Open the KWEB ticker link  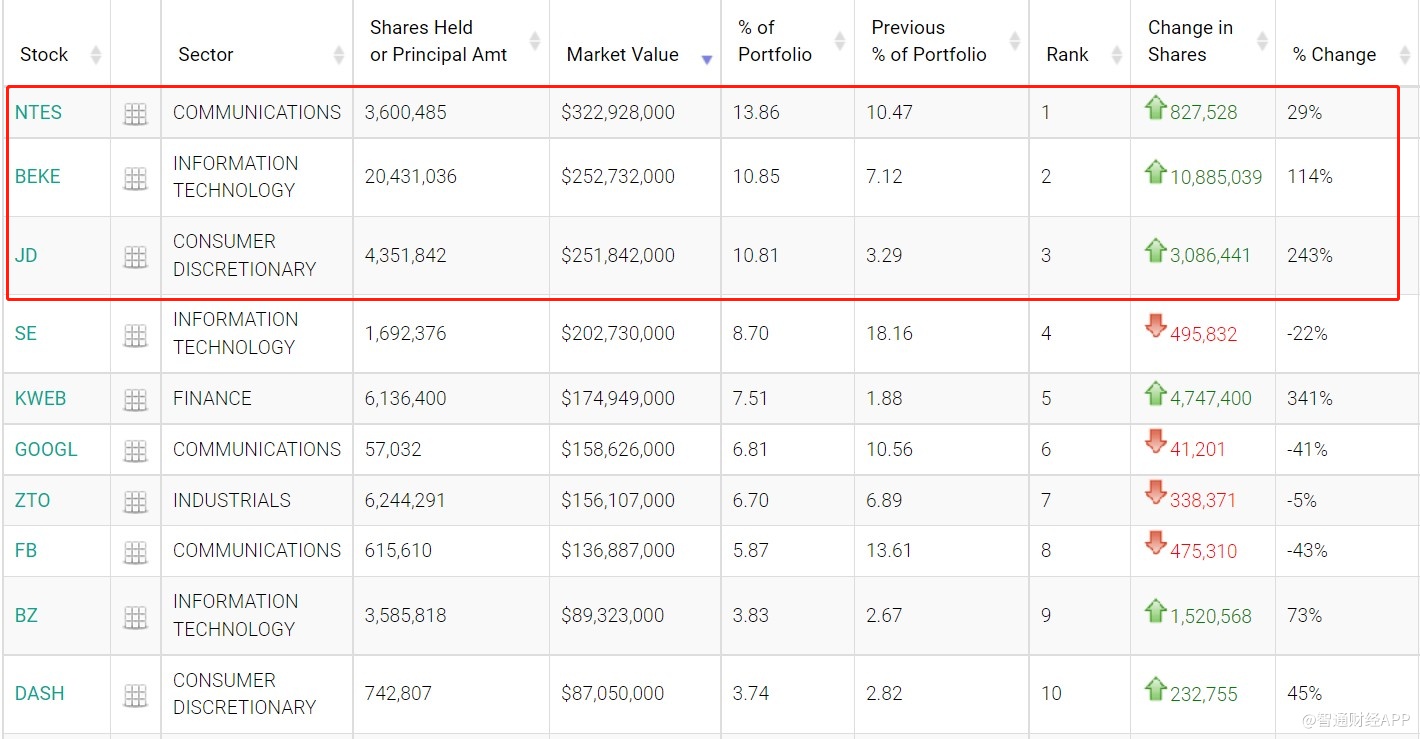[x=40, y=399]
